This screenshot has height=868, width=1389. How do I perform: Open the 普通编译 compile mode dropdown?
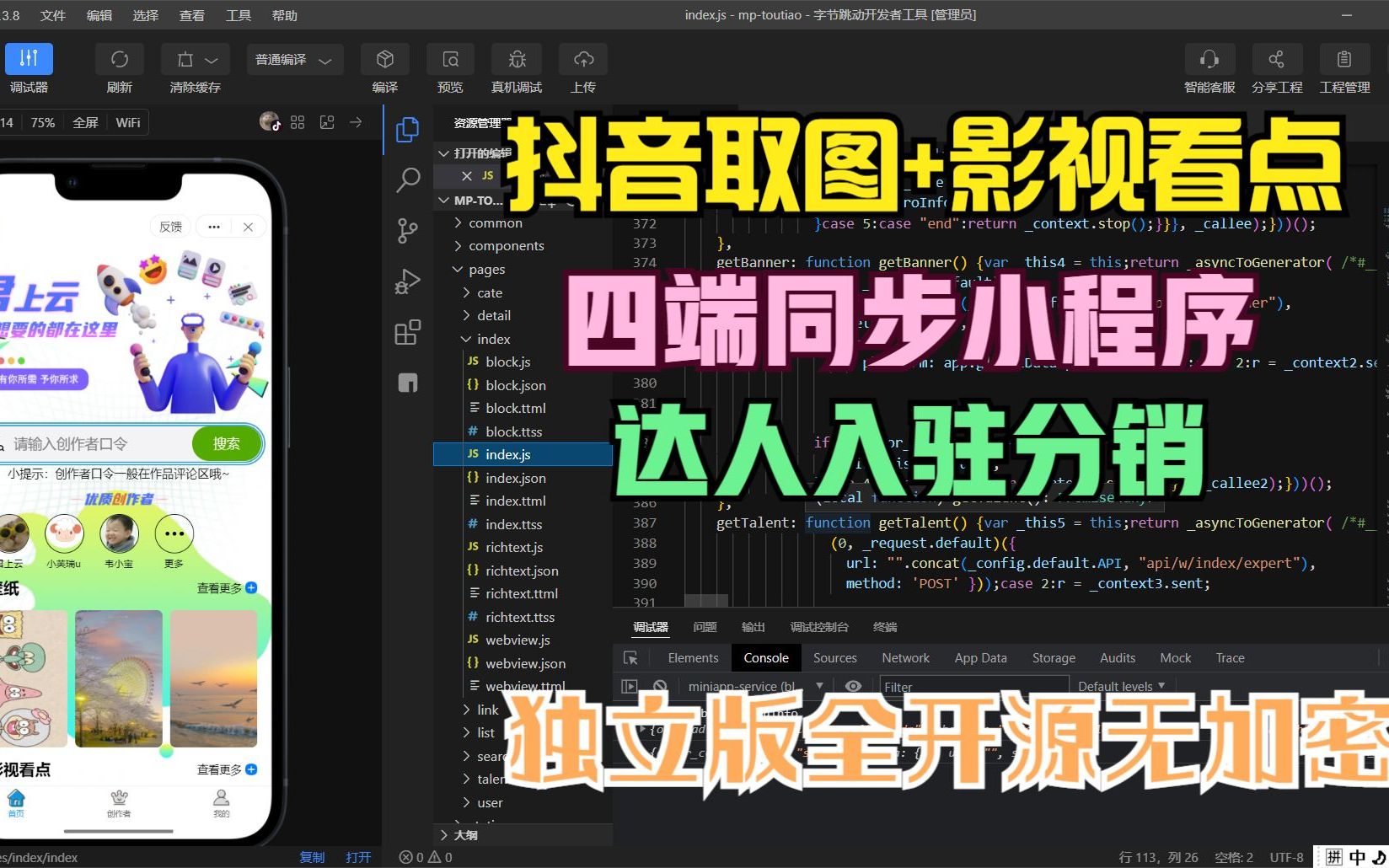pos(294,60)
